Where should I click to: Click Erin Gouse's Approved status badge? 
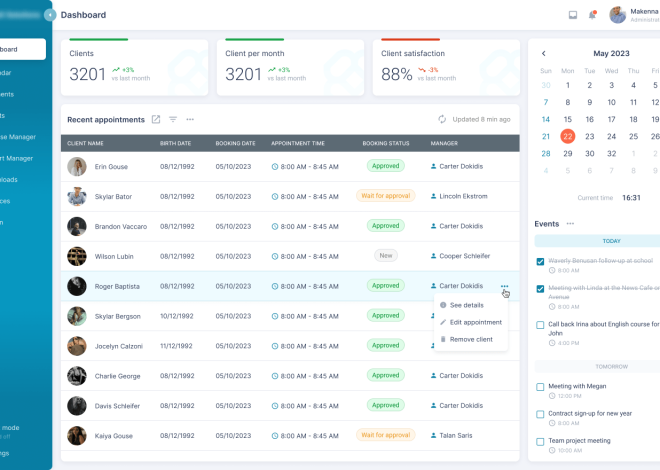tap(386, 166)
